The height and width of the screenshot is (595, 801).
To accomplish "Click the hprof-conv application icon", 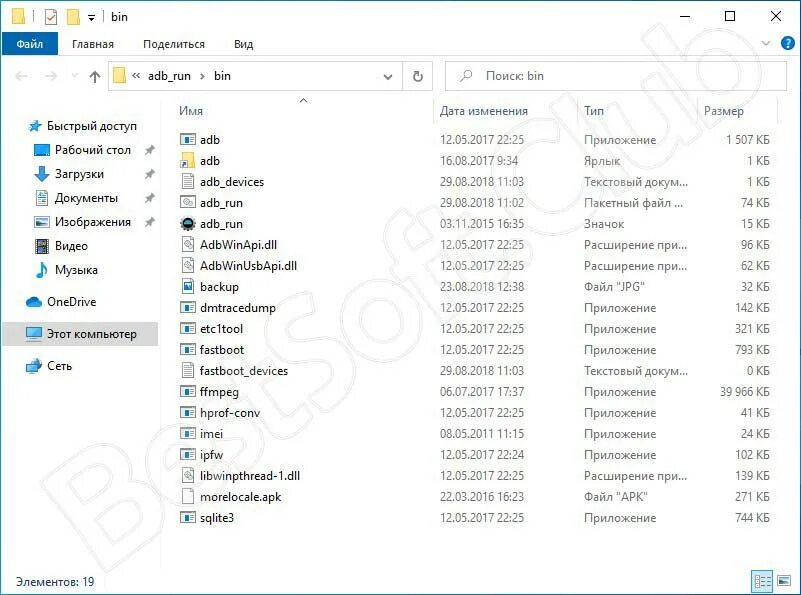I will [x=188, y=412].
